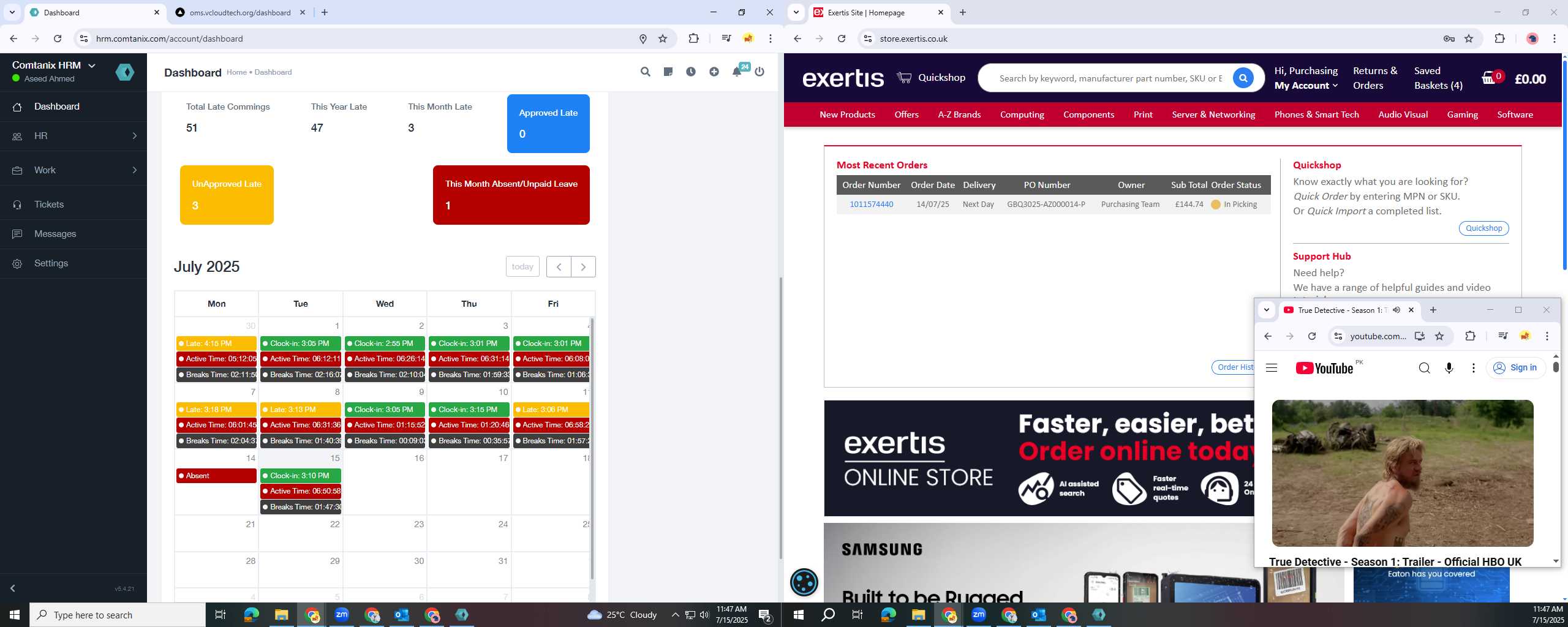Open tab search dropdown in YouTube window

click(x=1267, y=310)
